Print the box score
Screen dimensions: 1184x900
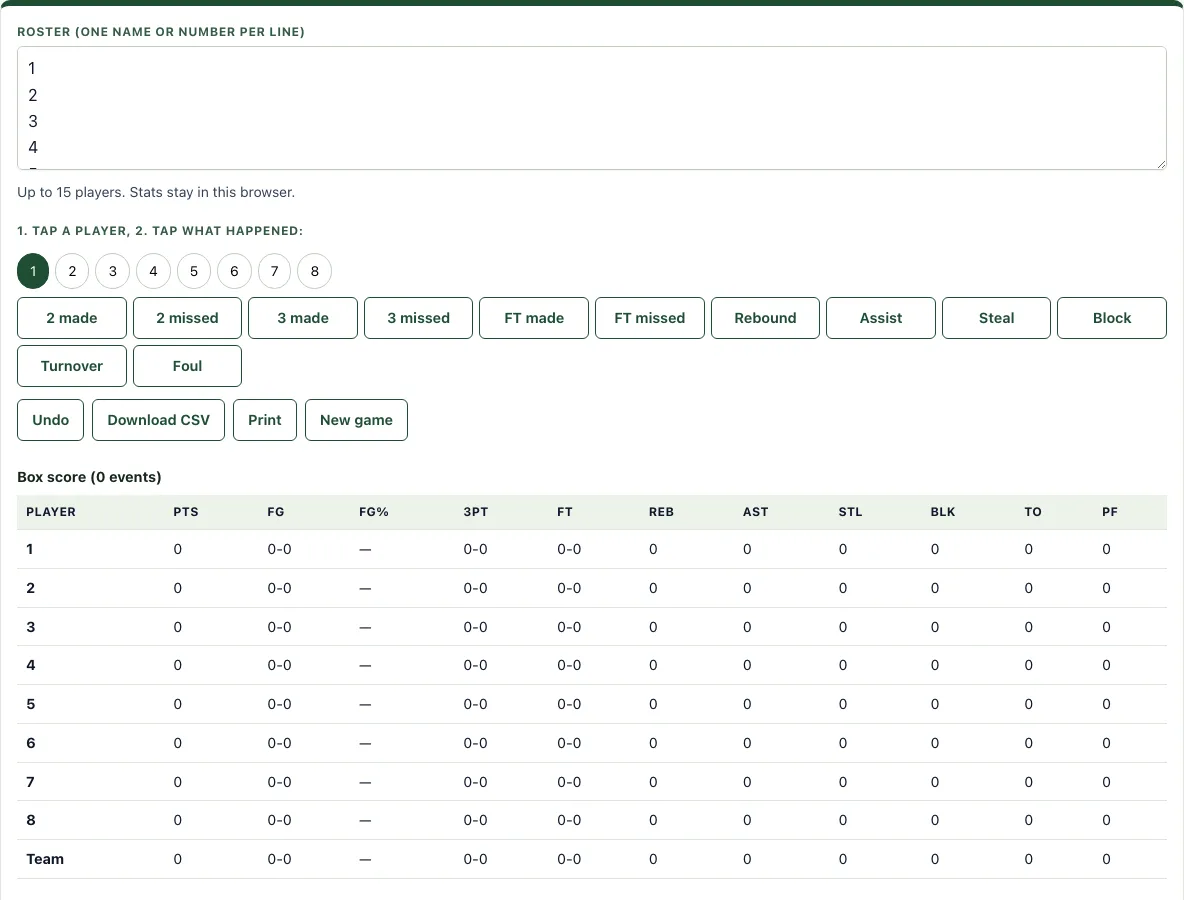264,420
